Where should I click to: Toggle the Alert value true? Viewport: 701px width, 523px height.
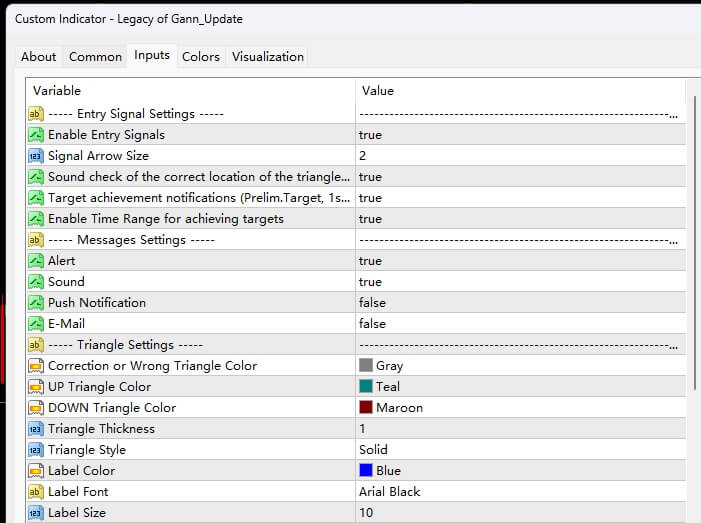520,261
